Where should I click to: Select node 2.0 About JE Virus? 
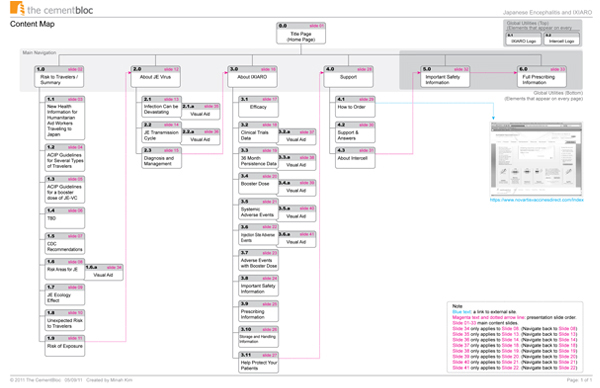tap(155, 77)
